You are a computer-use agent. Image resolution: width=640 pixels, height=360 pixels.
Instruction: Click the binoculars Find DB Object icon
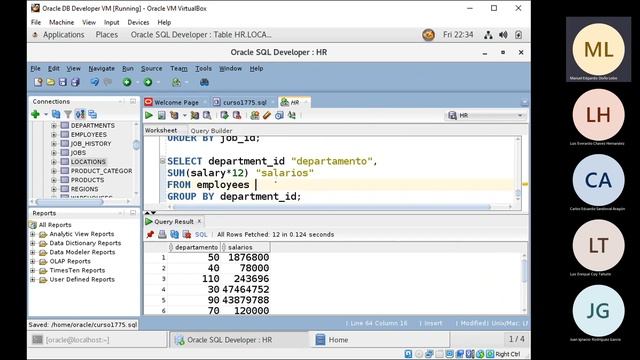point(204,82)
